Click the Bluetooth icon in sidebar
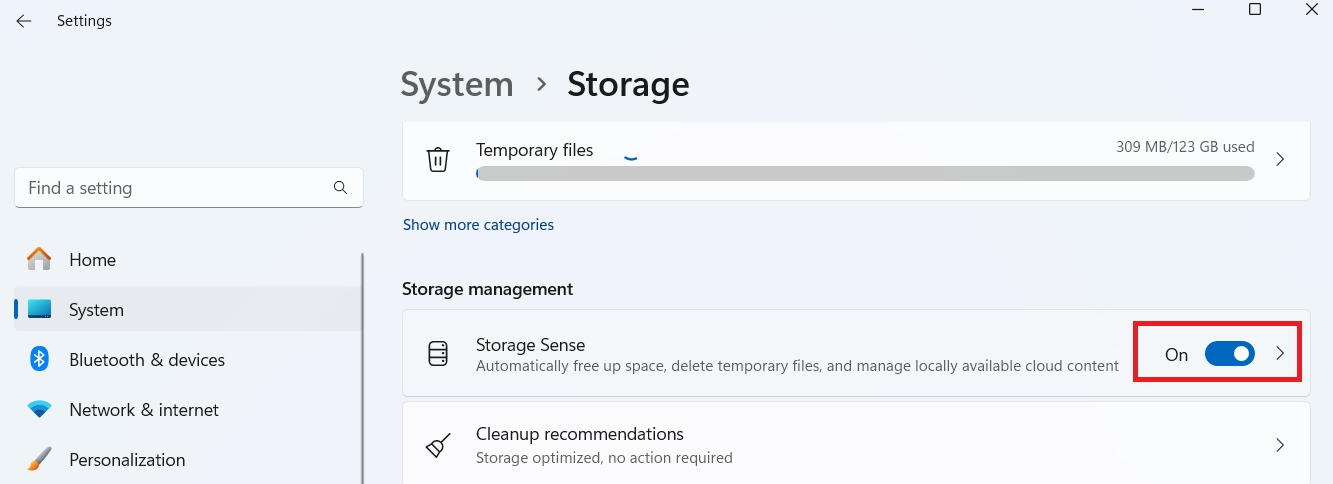The width and height of the screenshot is (1333, 484). (x=39, y=360)
